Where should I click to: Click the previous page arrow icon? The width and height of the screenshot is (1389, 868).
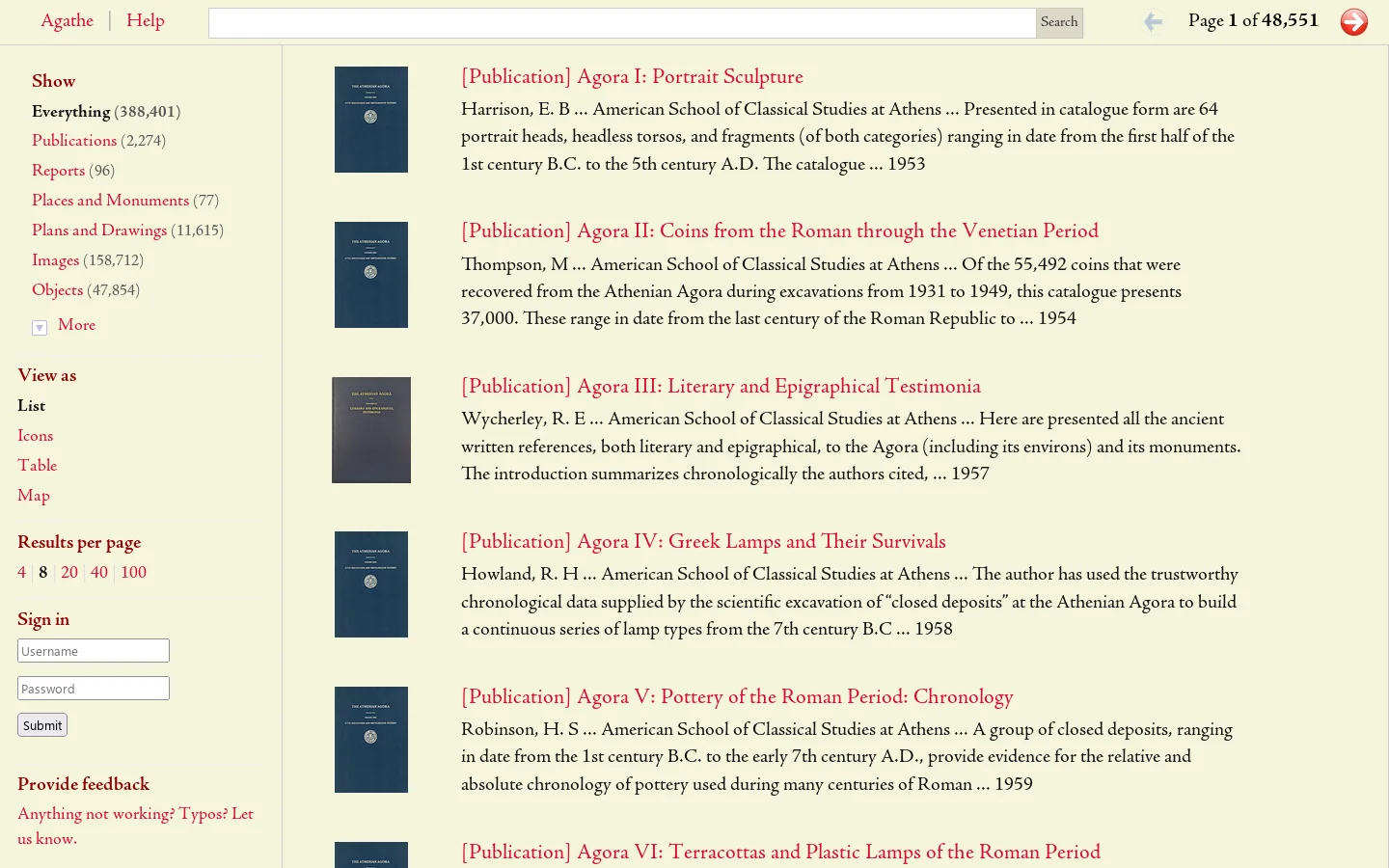pyautogui.click(x=1153, y=21)
